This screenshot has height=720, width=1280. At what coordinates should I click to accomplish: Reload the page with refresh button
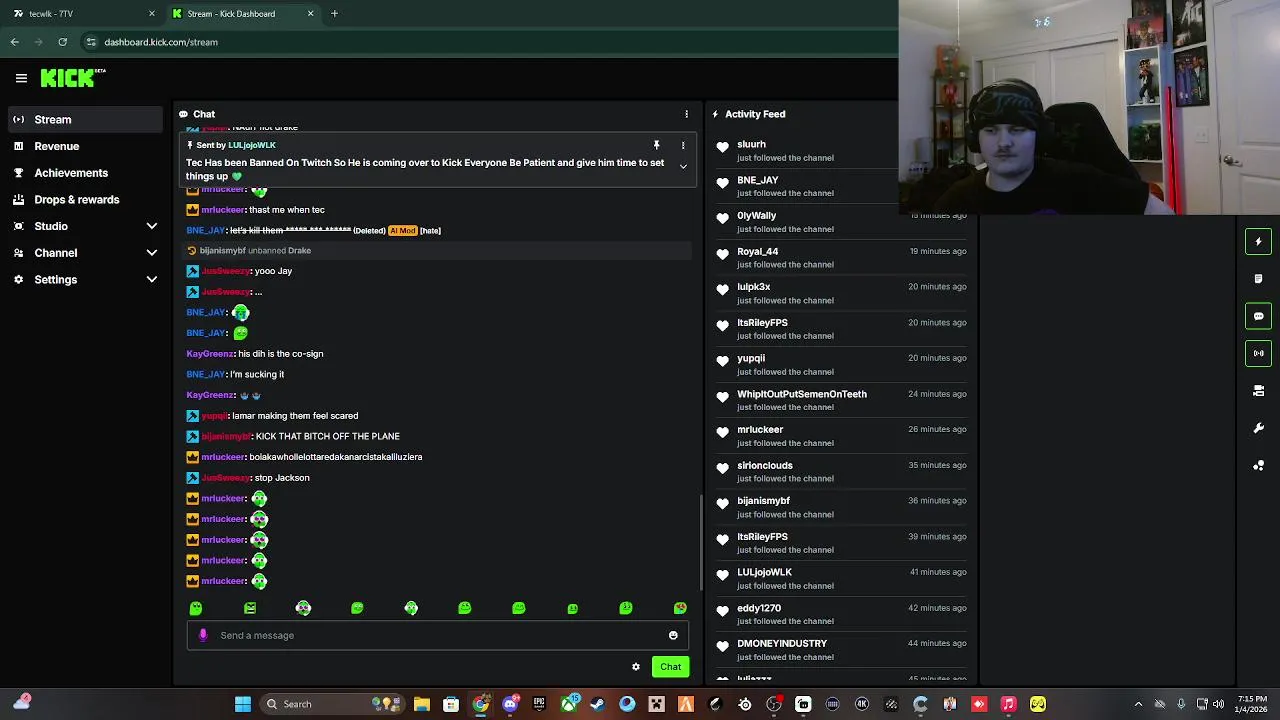coord(62,42)
